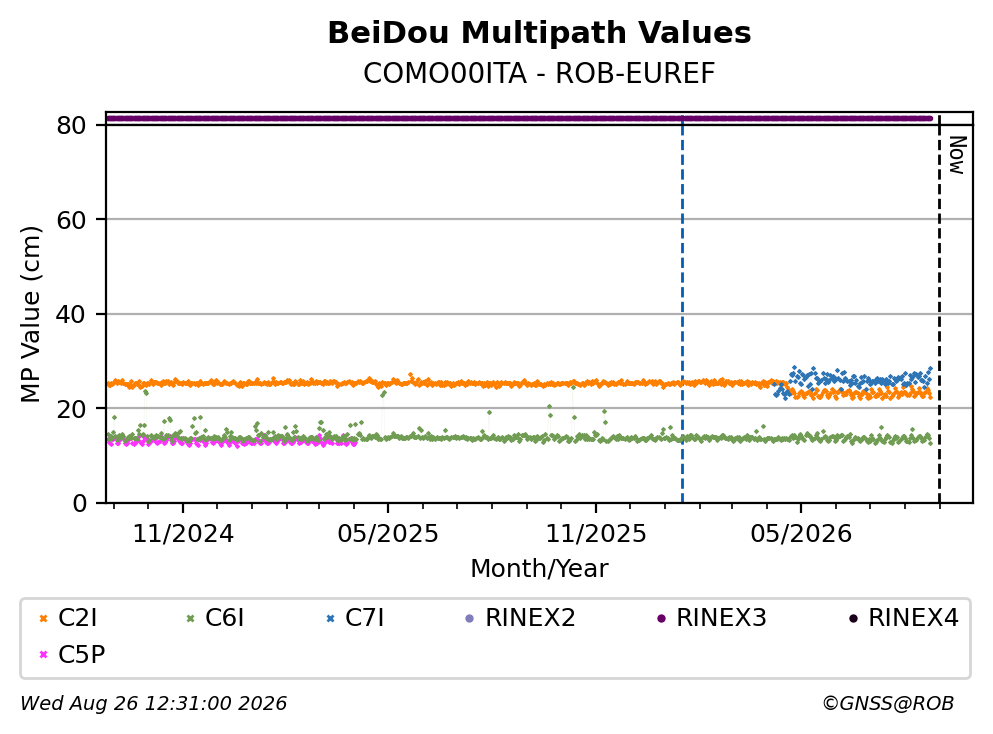This screenshot has width=993, height=734.
Task: Click the 11/2025 x-axis tick label
Action: pyautogui.click(x=596, y=534)
